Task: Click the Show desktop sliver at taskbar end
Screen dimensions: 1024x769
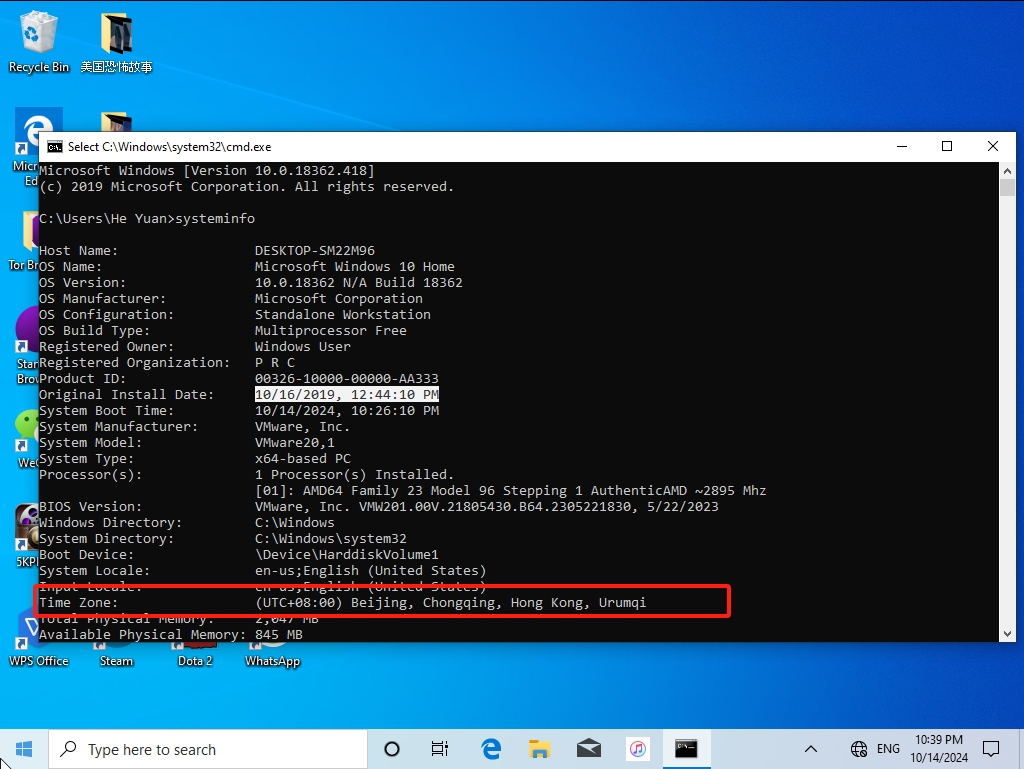Action: point(1021,749)
